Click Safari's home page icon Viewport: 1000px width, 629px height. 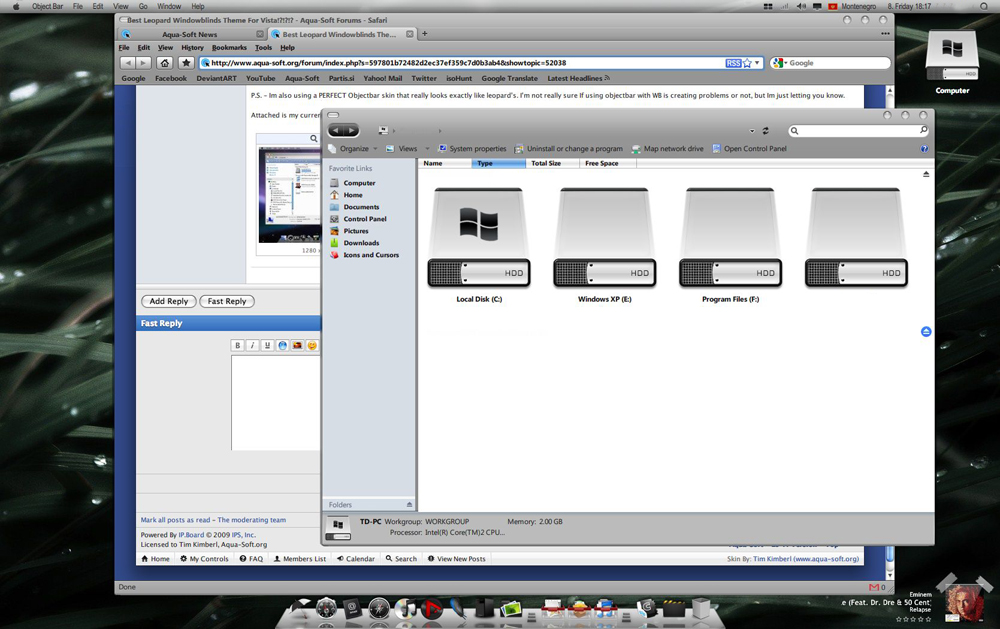165,63
